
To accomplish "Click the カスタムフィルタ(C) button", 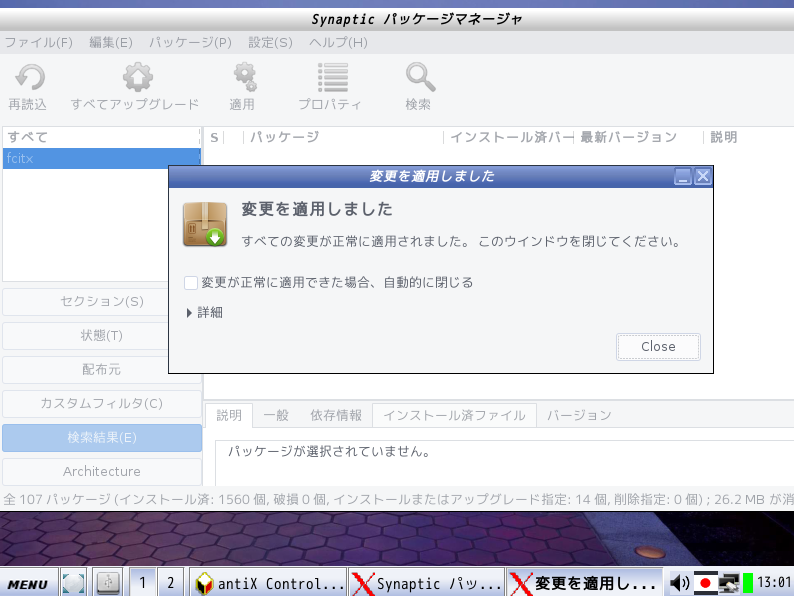I will point(102,404).
